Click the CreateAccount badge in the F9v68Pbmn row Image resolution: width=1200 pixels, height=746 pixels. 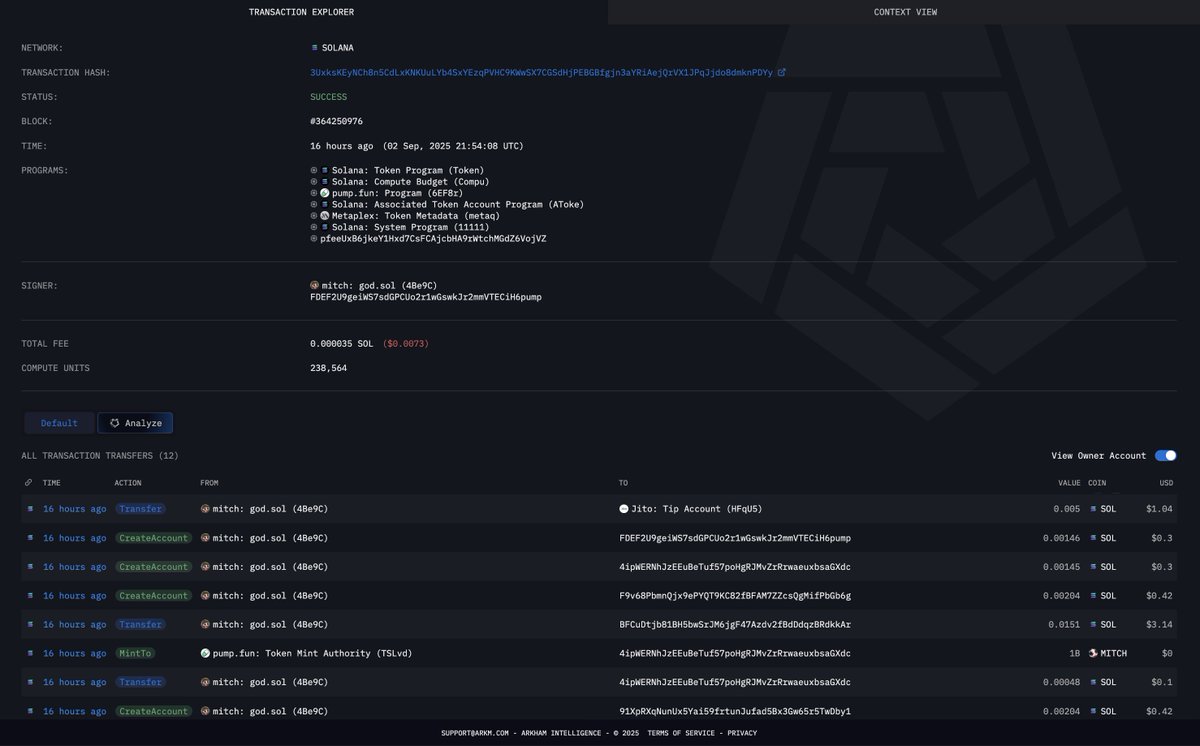tap(153, 596)
